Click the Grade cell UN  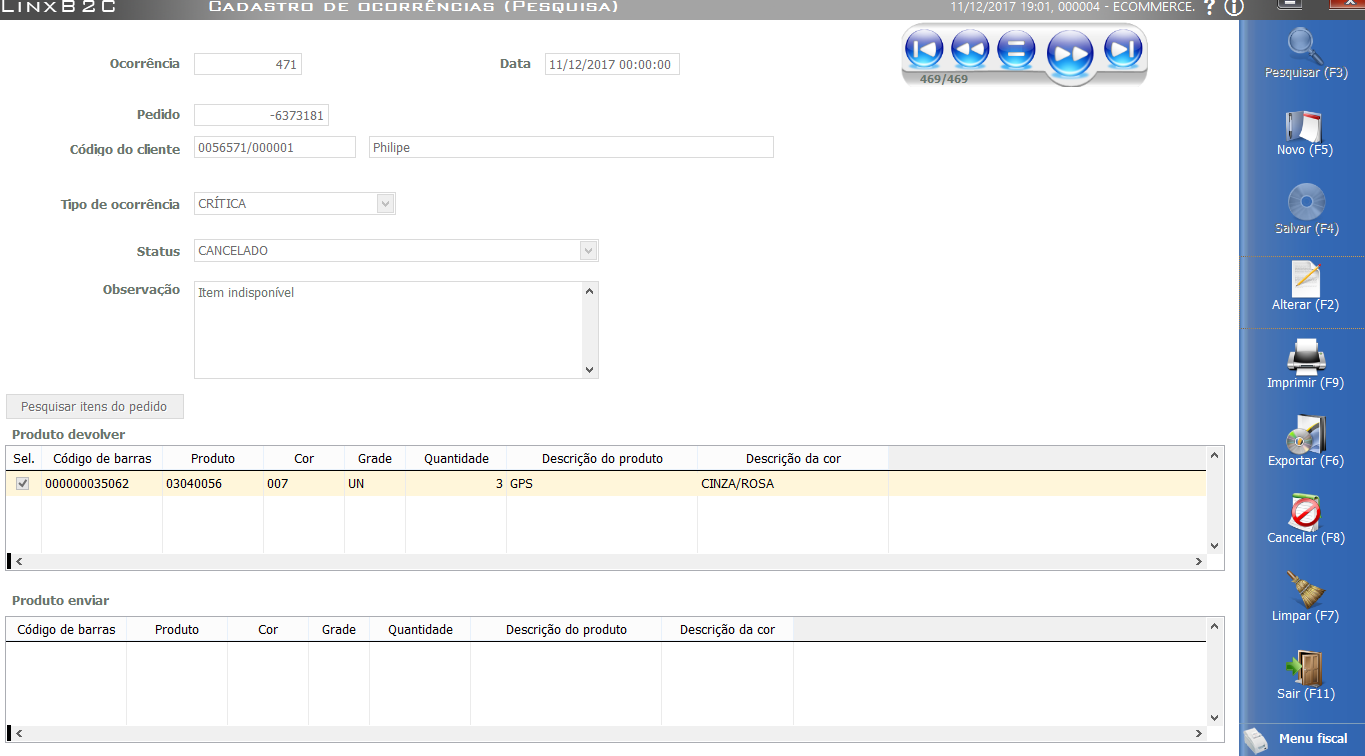pos(375,484)
